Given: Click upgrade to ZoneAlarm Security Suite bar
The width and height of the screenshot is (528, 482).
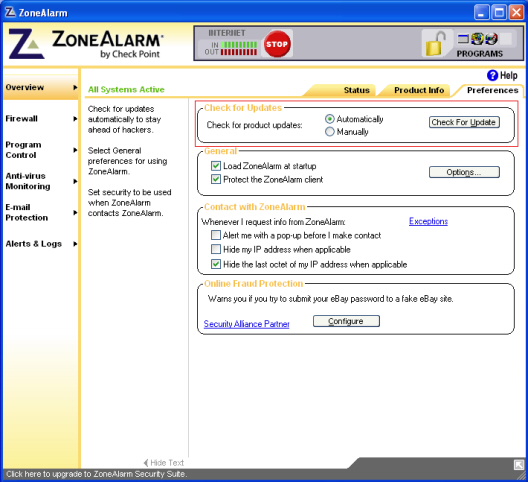Looking at the screenshot, I should click(x=96, y=474).
